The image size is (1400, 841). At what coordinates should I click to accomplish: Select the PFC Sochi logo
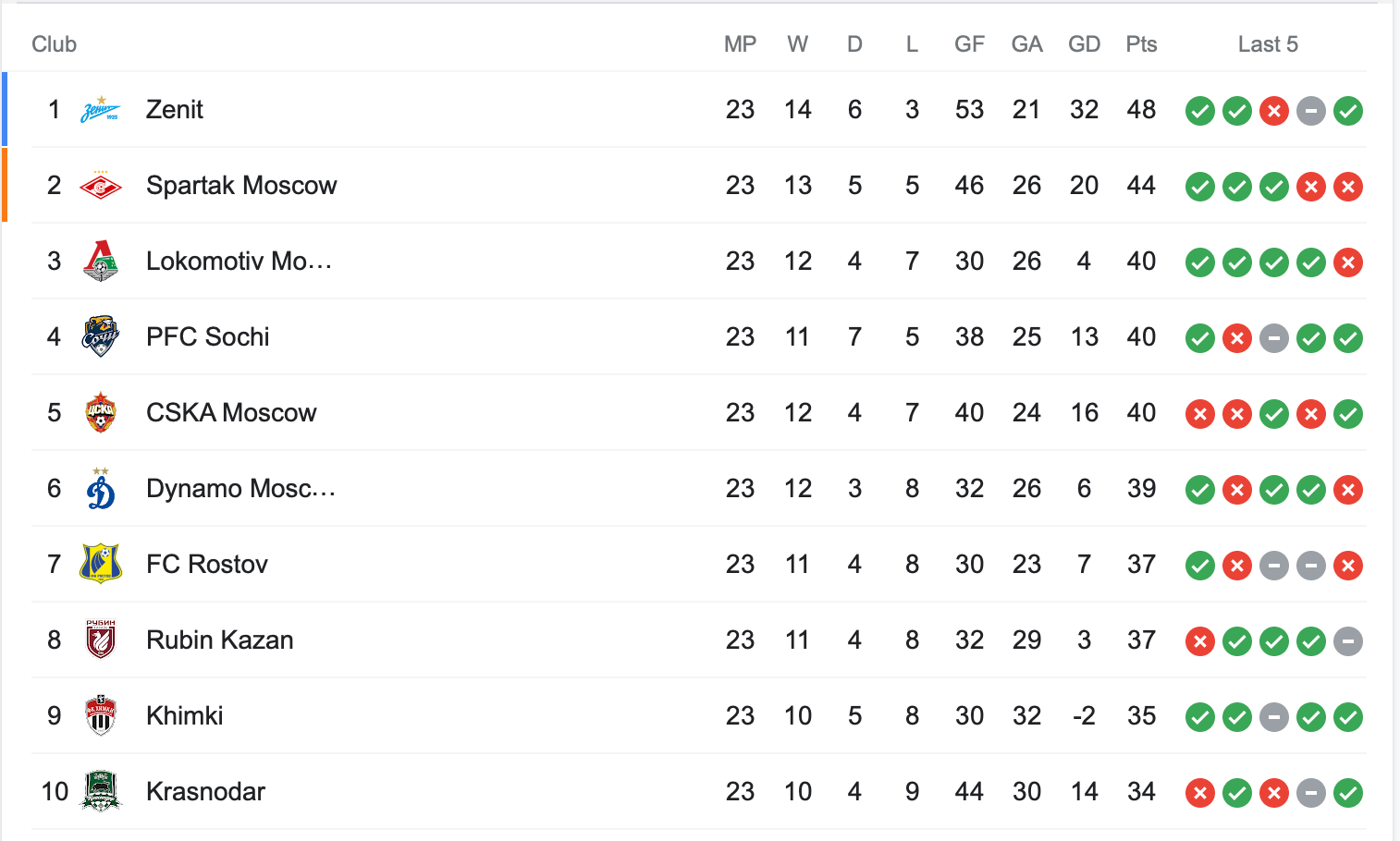point(102,337)
